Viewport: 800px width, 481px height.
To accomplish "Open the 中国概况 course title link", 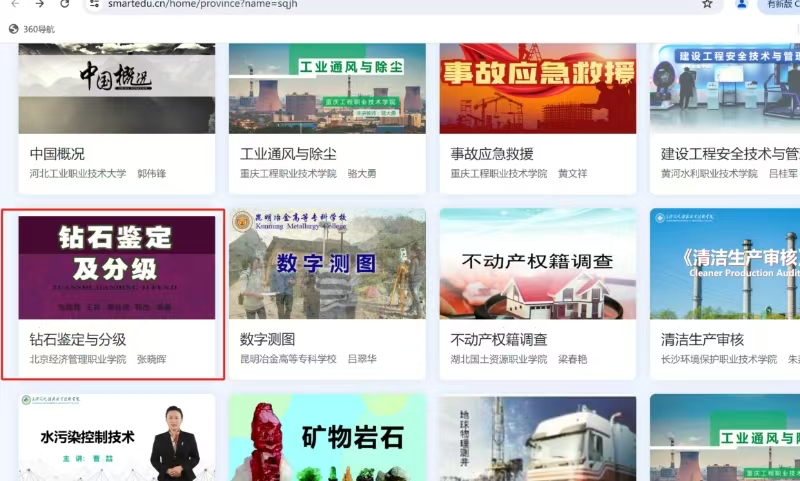I will click(x=57, y=154).
